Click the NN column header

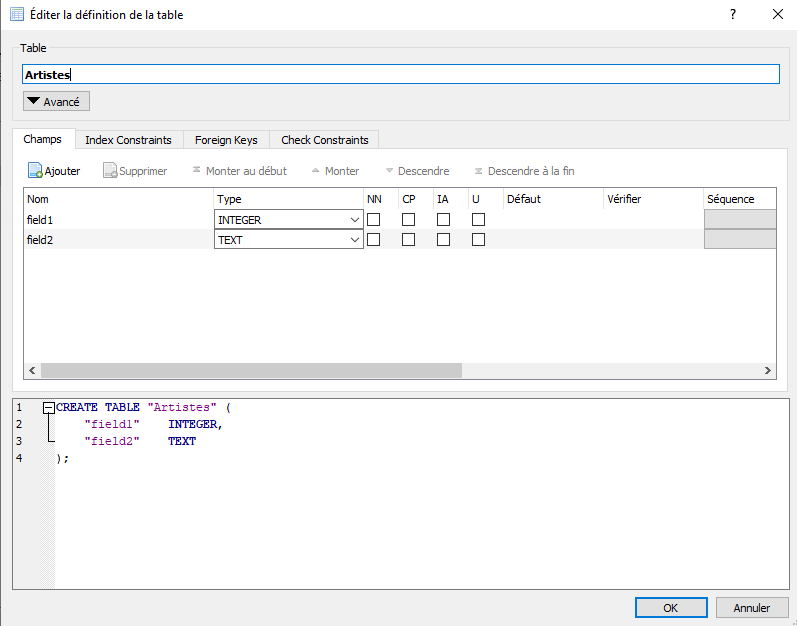381,199
